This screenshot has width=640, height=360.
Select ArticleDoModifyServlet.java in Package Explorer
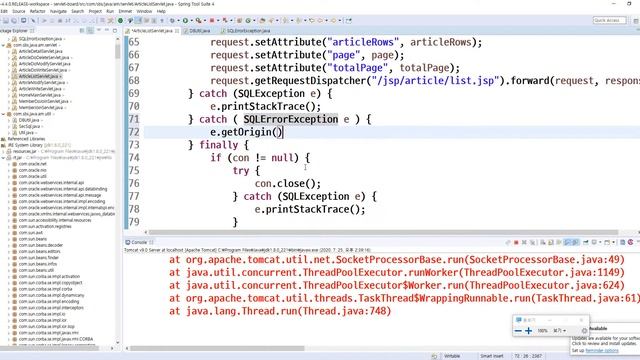click(44, 64)
